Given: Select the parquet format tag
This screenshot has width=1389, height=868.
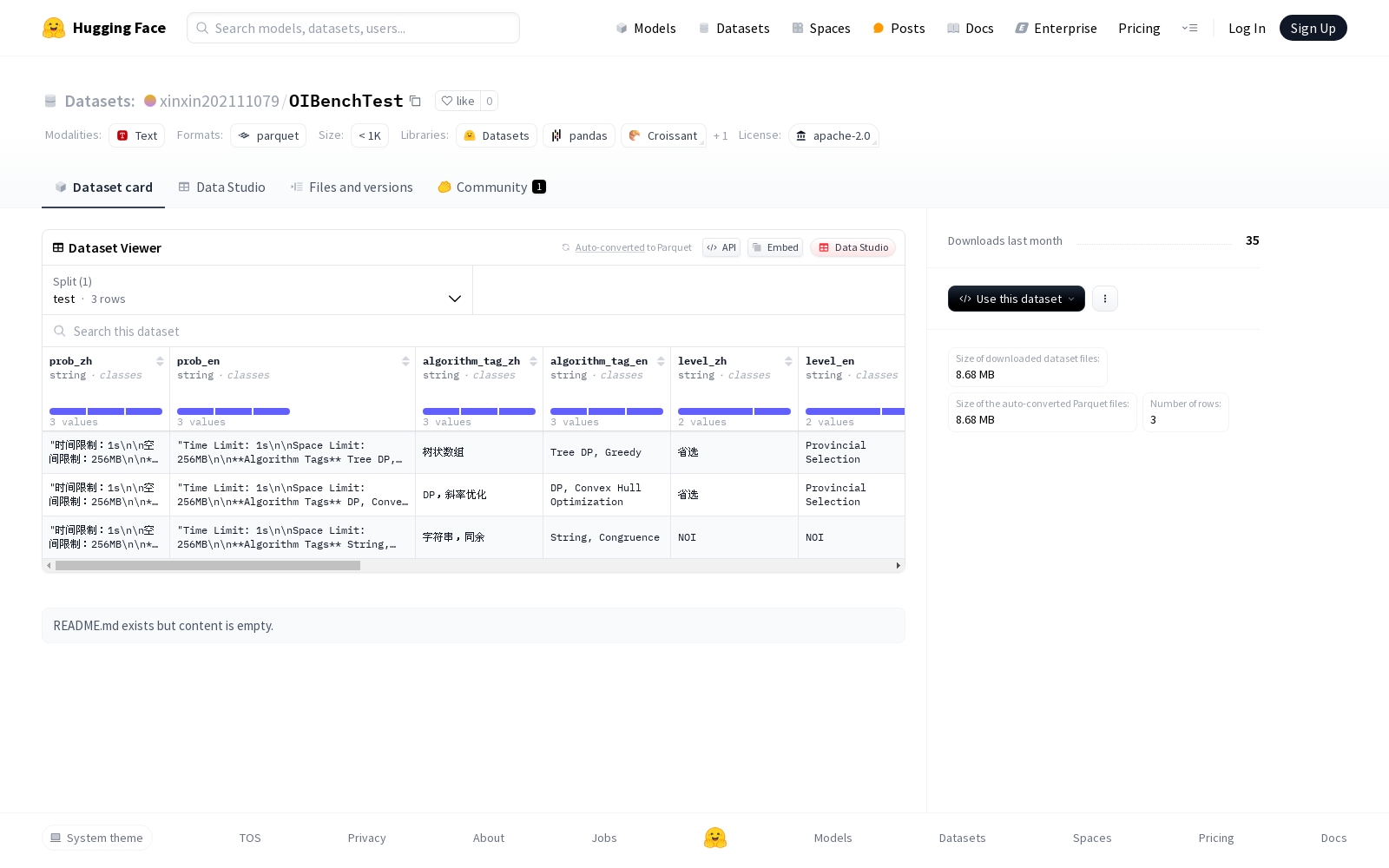Looking at the screenshot, I should pos(268,135).
